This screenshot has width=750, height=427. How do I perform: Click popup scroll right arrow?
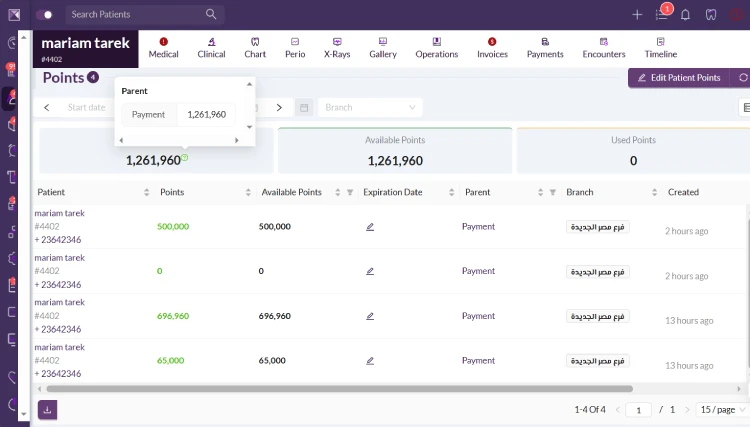click(x=236, y=141)
